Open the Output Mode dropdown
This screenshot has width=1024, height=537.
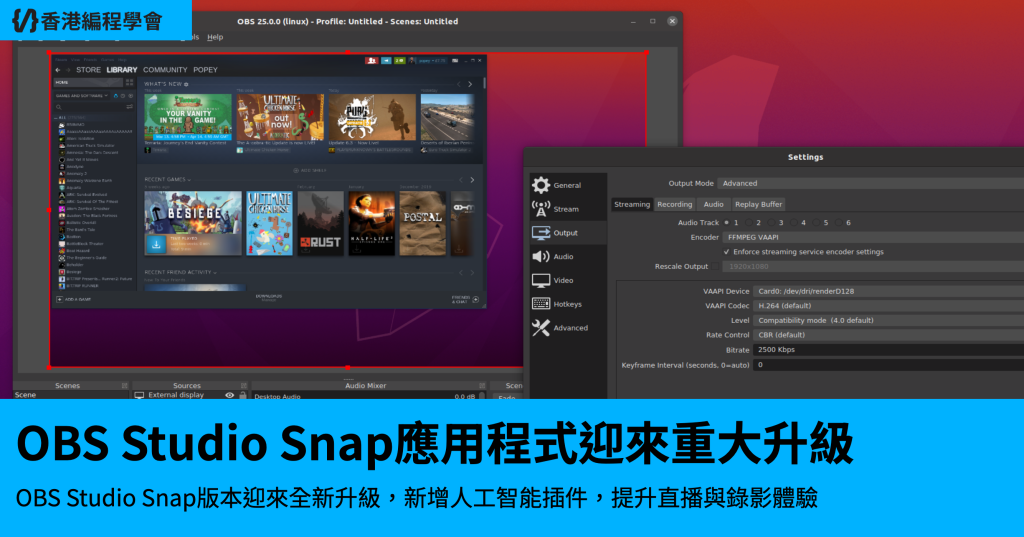(x=871, y=184)
